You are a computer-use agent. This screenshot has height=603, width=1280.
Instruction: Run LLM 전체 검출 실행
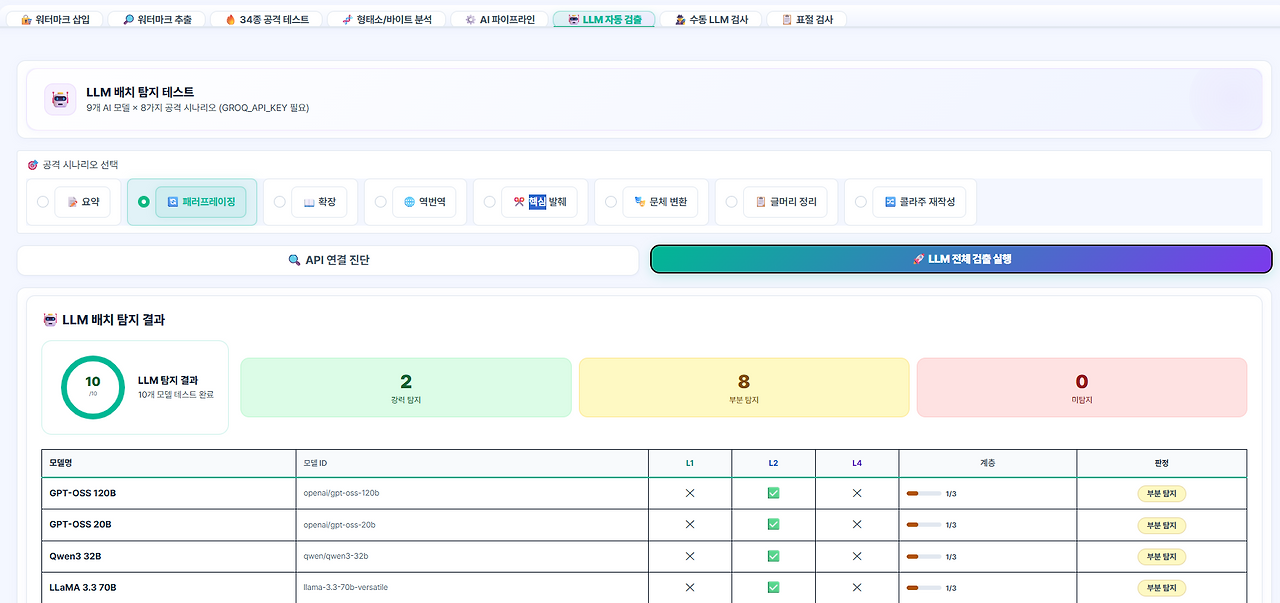(x=961, y=259)
